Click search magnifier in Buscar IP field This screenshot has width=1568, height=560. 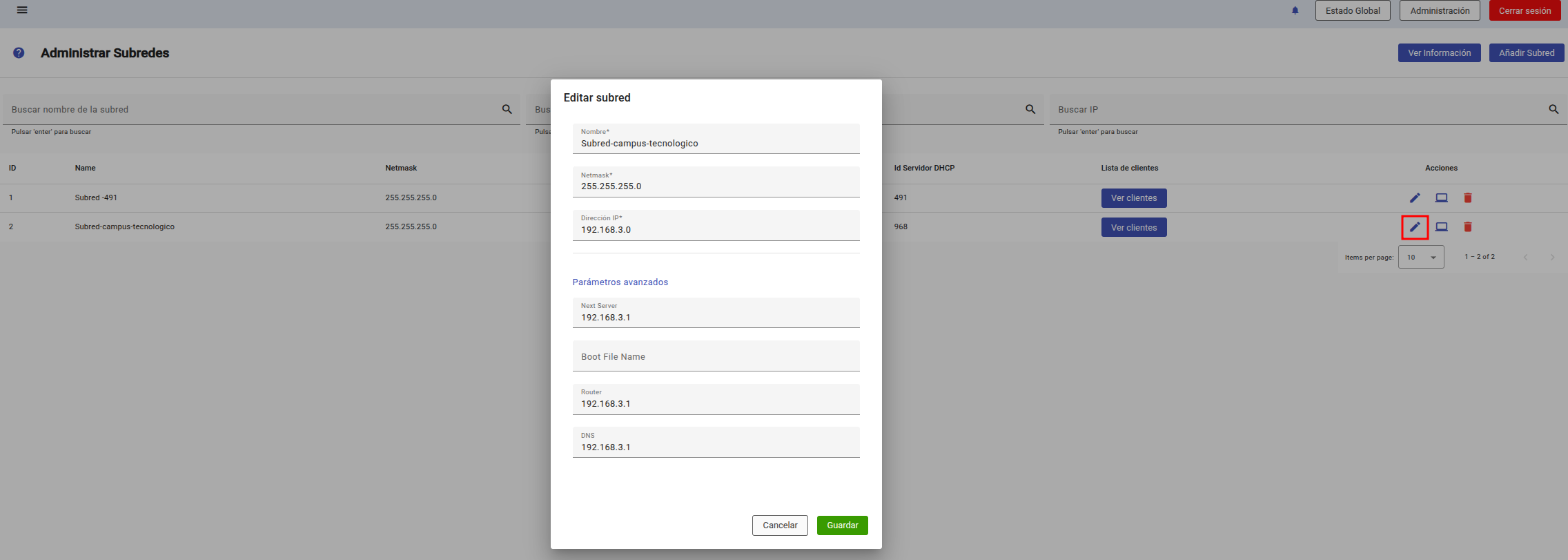coord(1554,109)
